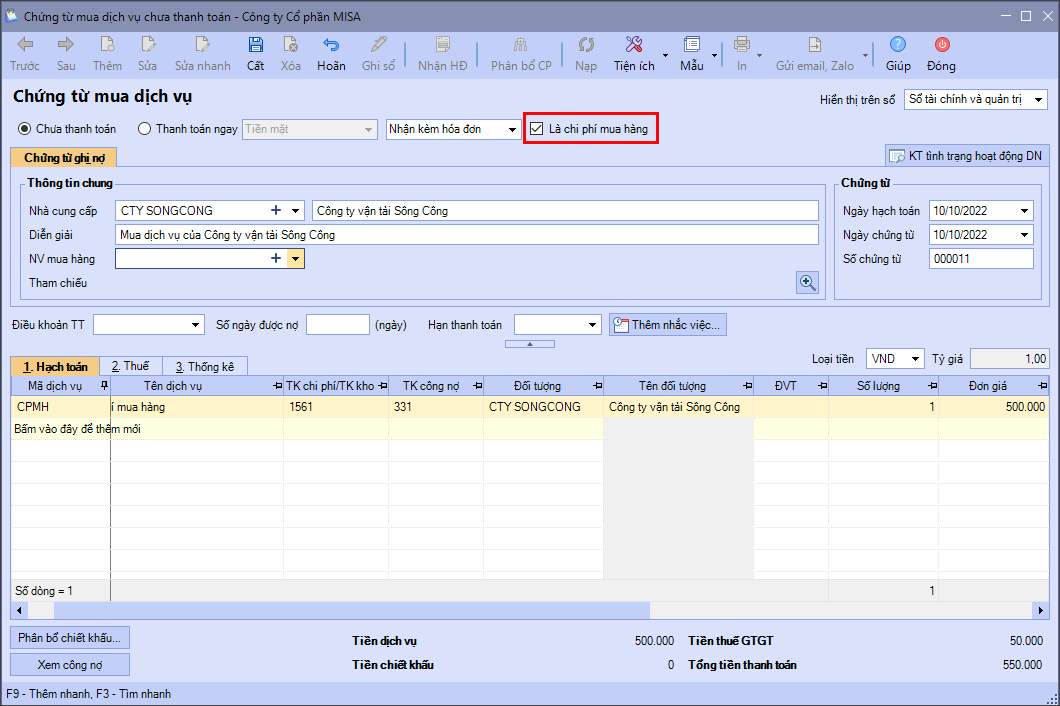Expand Nhận kèm hóa đơn dropdown
Image resolution: width=1060 pixels, height=706 pixels.
tap(512, 129)
